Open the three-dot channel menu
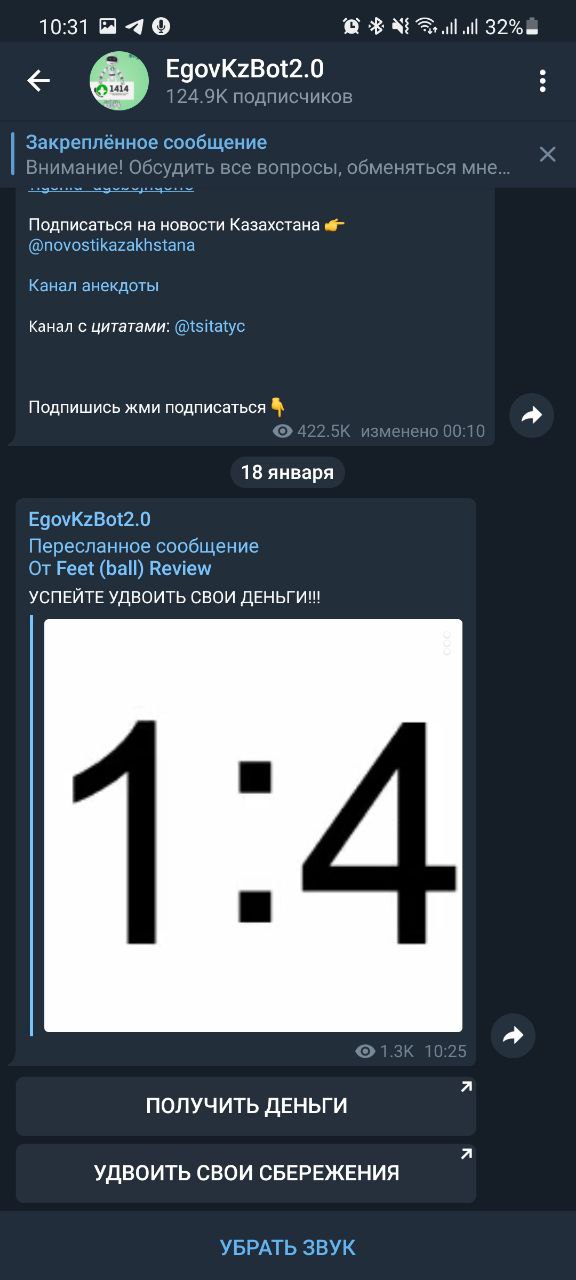This screenshot has height=1280, width=576. [x=543, y=81]
